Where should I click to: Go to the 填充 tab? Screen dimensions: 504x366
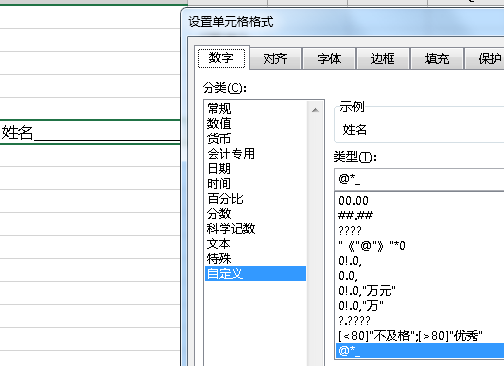point(437,59)
